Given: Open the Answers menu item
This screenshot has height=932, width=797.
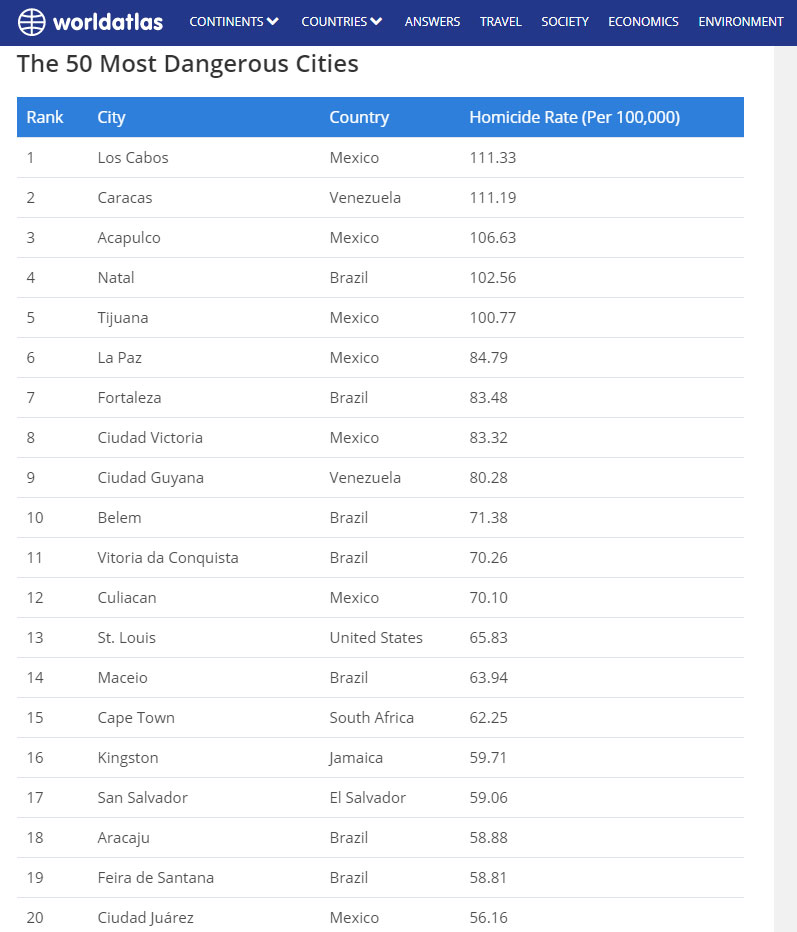Looking at the screenshot, I should click(432, 22).
